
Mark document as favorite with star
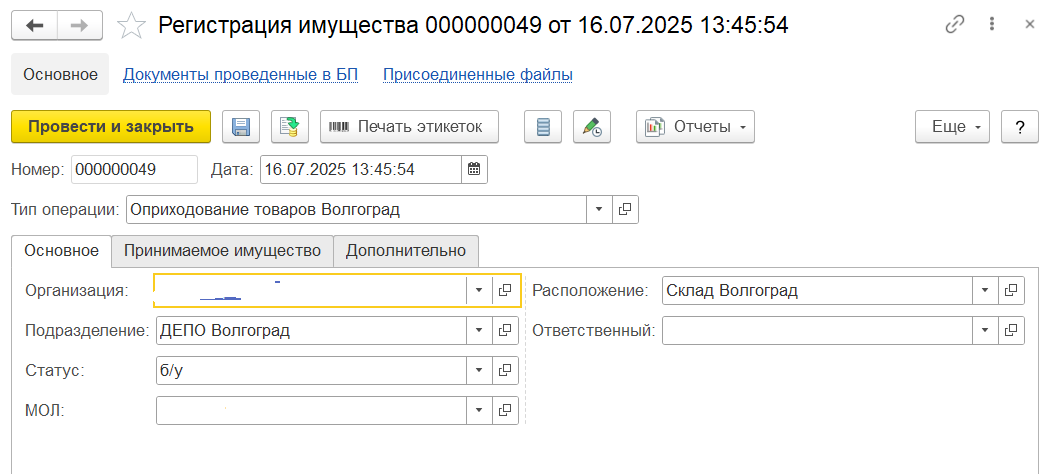point(131,26)
